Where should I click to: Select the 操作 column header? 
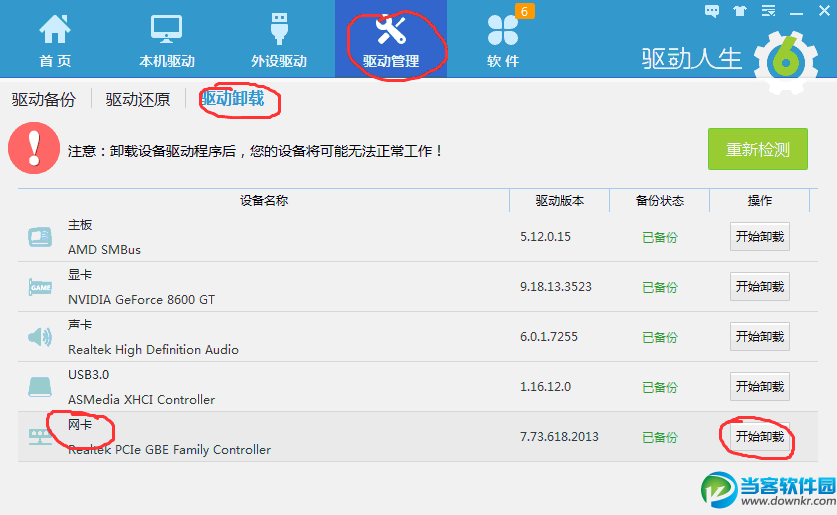760,201
